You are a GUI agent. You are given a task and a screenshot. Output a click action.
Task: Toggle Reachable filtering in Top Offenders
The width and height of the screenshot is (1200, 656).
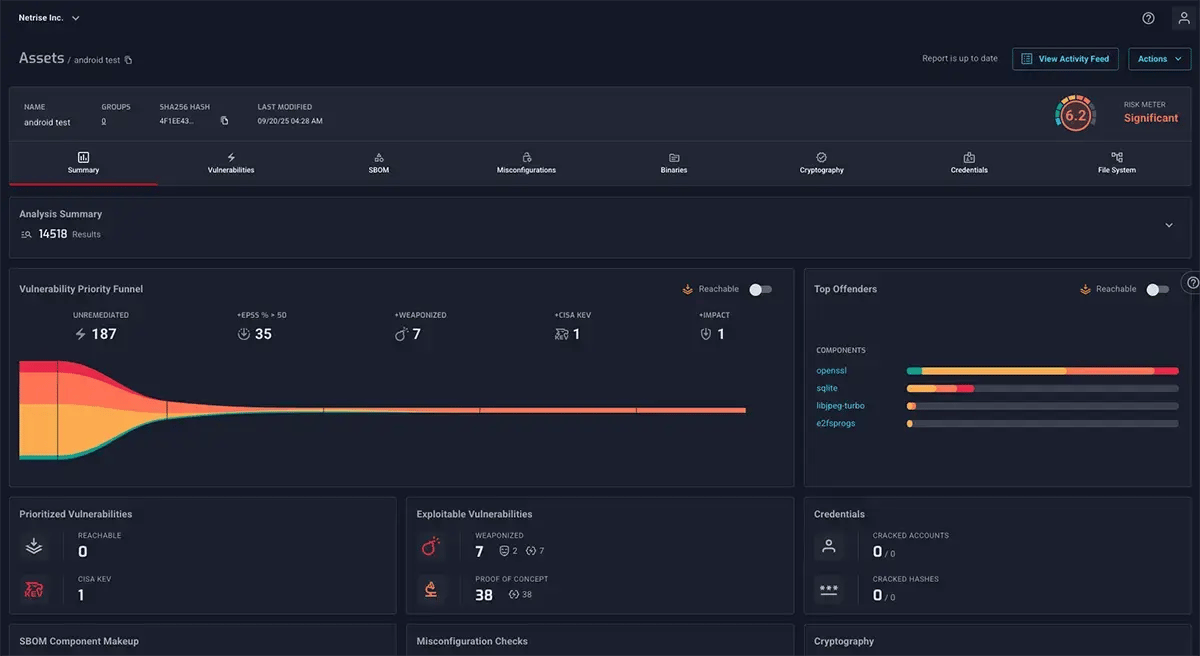[1156, 289]
